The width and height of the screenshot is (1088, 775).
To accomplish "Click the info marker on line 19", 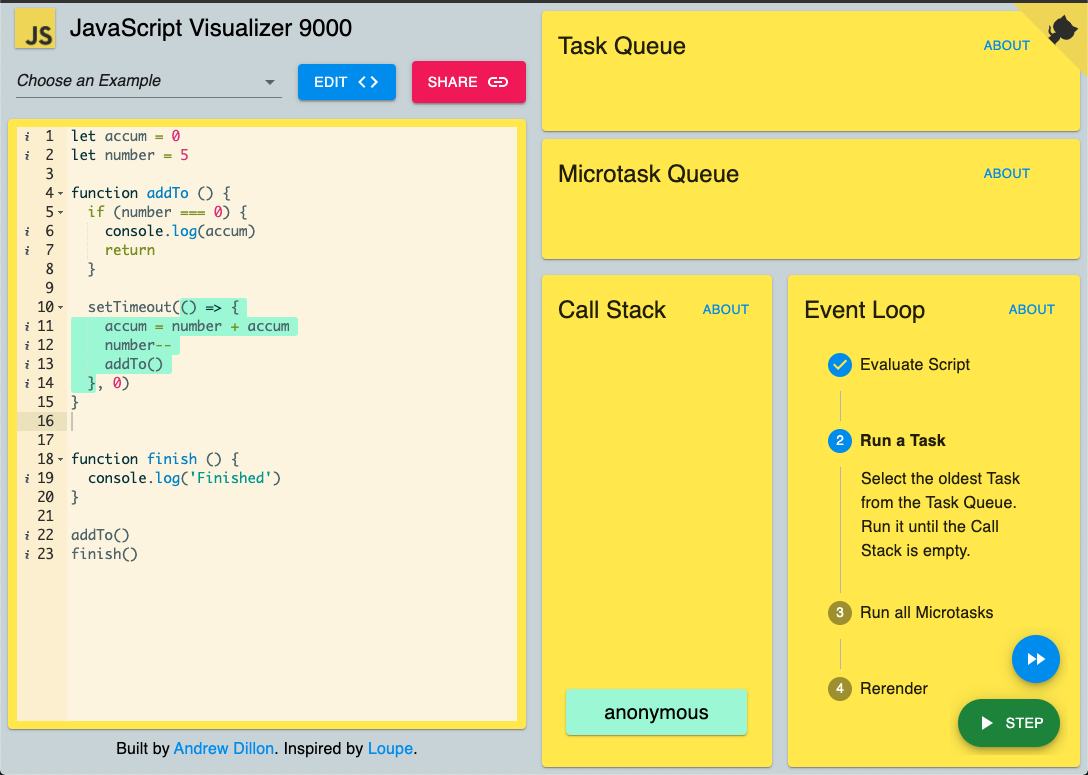I will 27,478.
